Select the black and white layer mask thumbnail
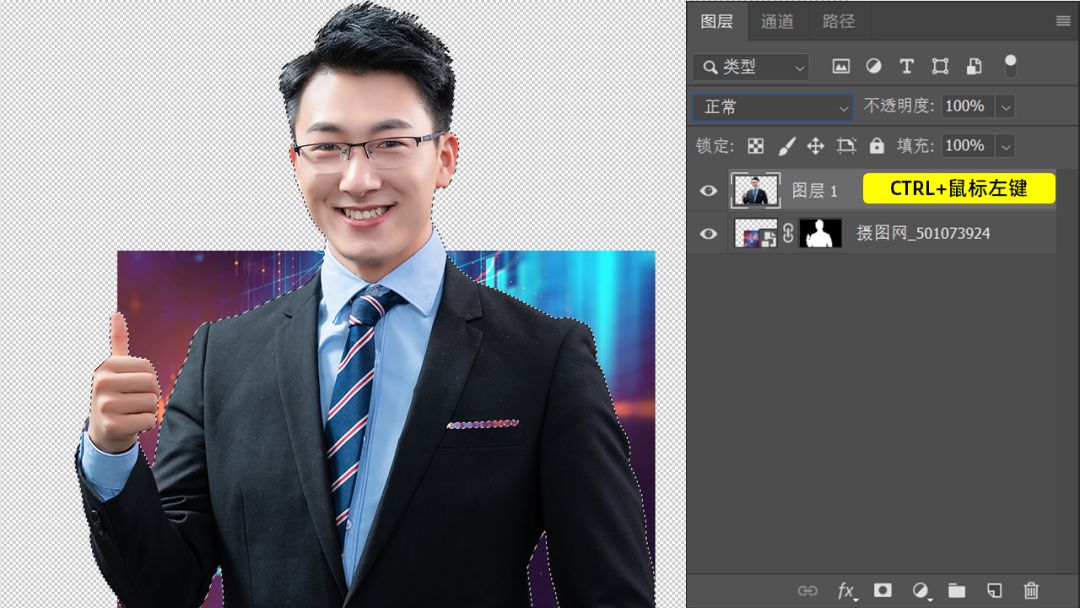Image resolution: width=1080 pixels, height=608 pixels. 820,233
